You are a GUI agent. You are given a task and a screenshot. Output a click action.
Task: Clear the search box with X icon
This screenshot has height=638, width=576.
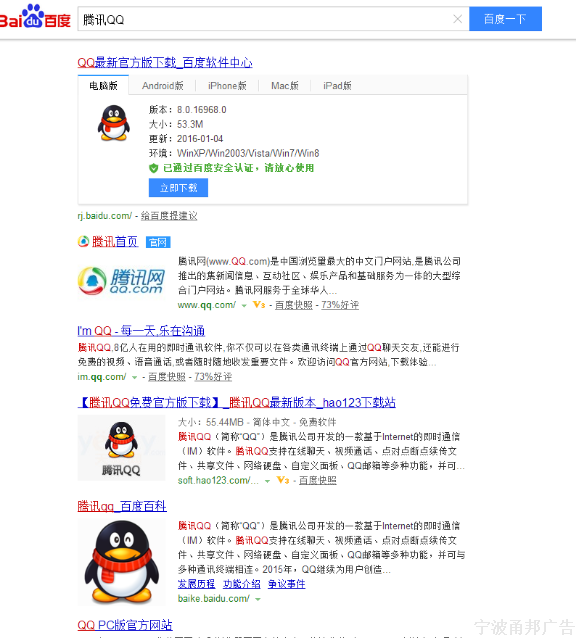[458, 19]
